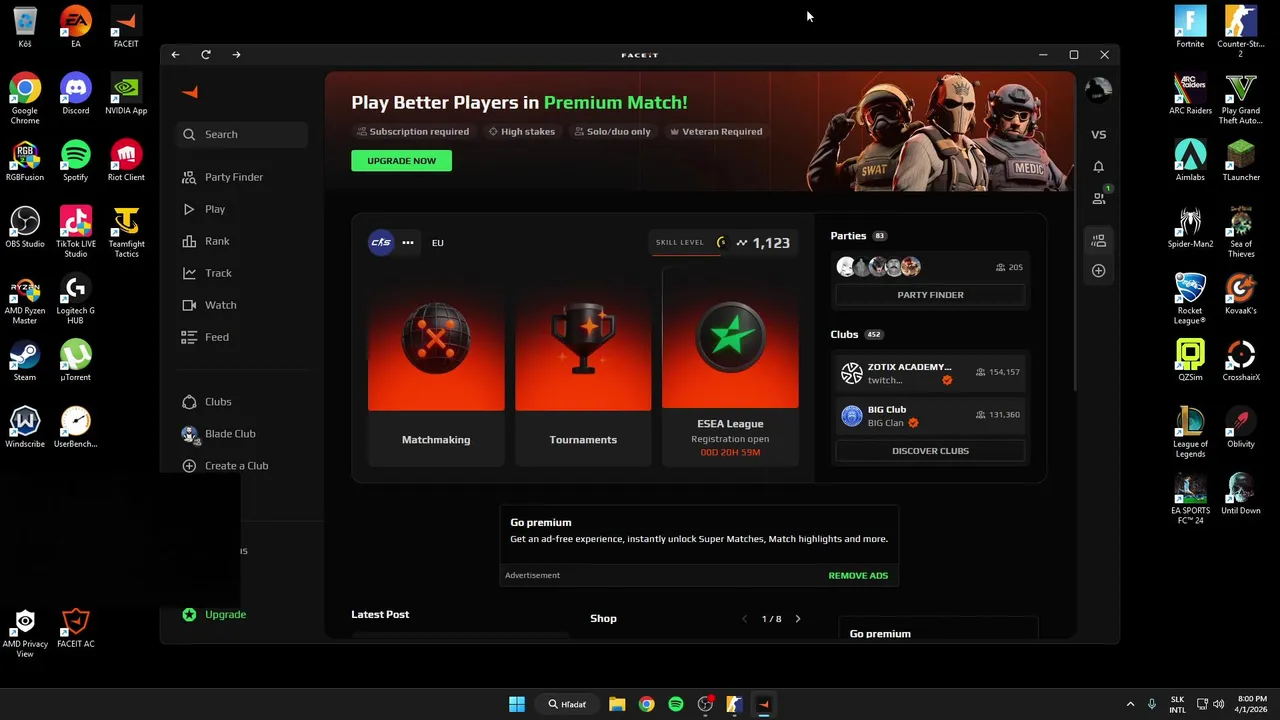Screen dimensions: 1280x720
Task: Open the three-dot game options menu
Action: (408, 243)
